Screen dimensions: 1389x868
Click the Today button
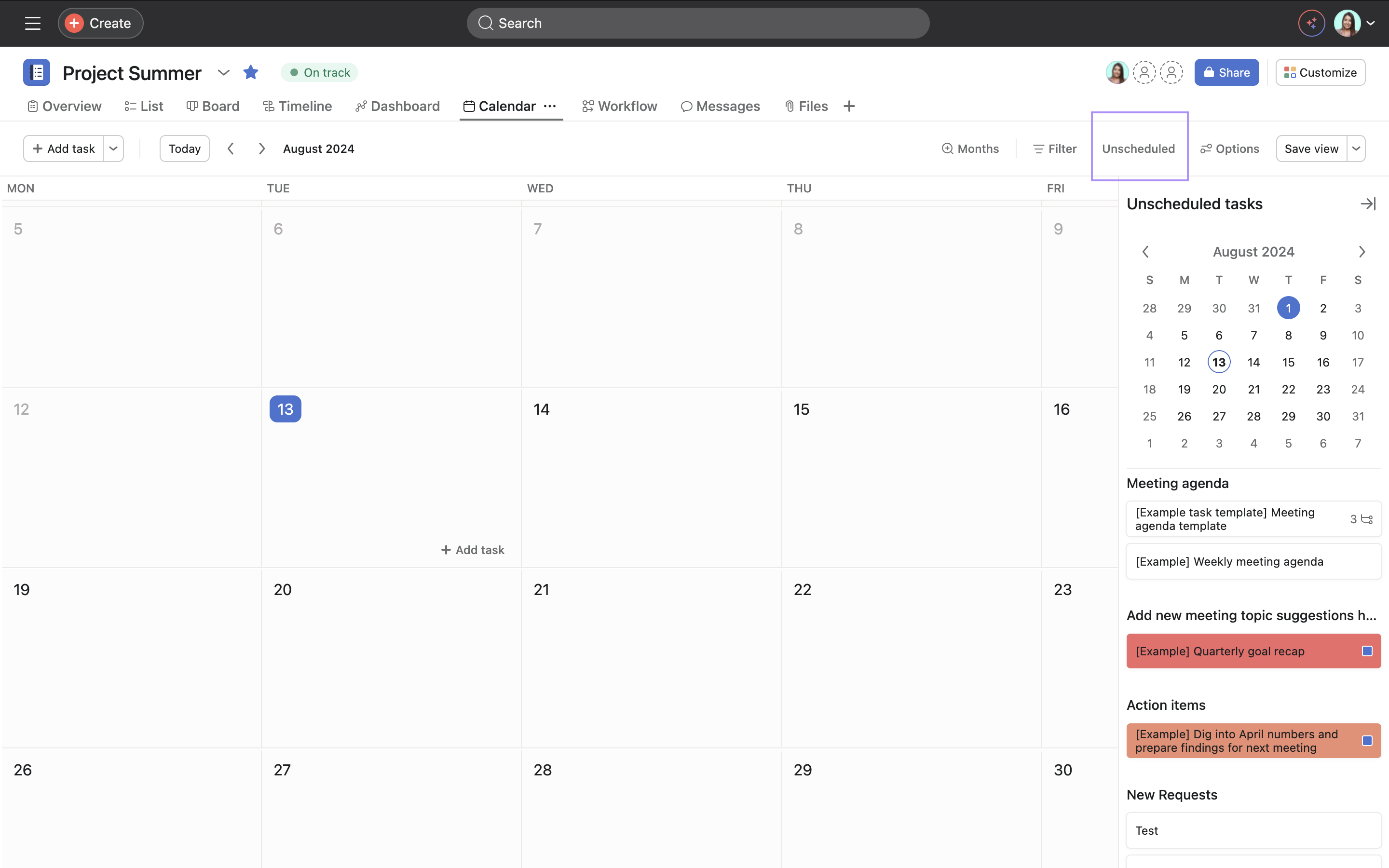(x=184, y=148)
